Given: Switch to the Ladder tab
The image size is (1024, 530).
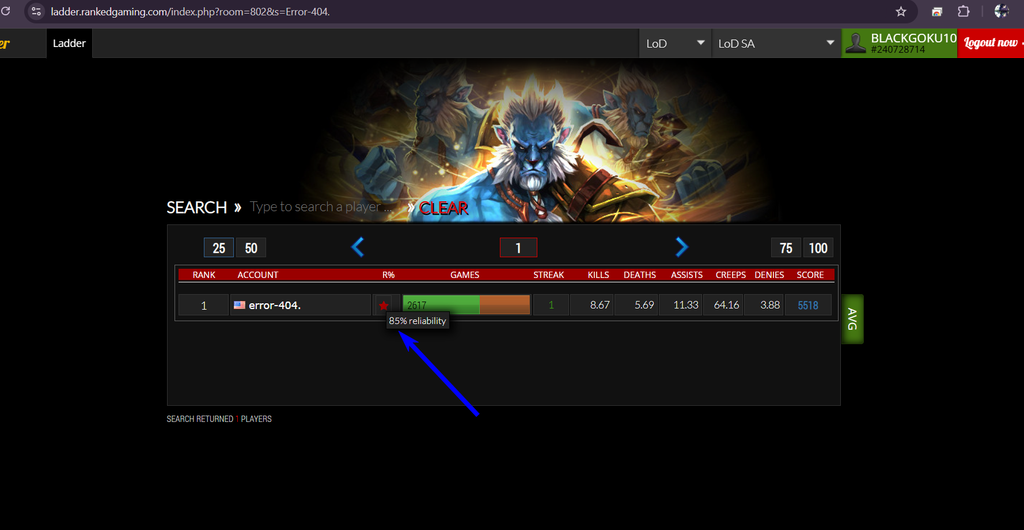Looking at the screenshot, I should [69, 43].
